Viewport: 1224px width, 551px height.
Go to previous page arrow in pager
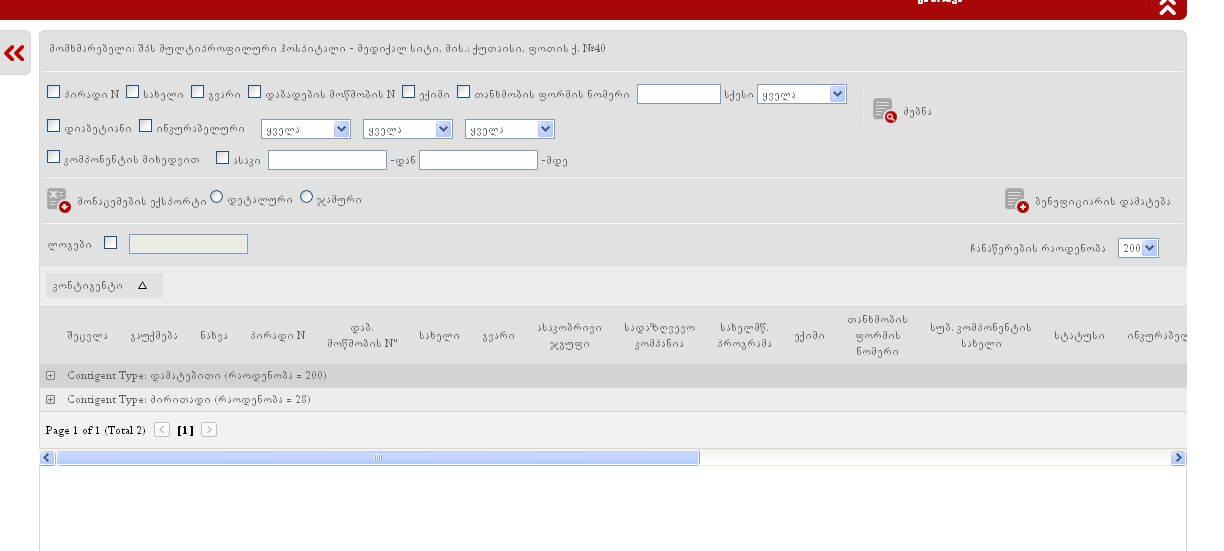(x=162, y=430)
